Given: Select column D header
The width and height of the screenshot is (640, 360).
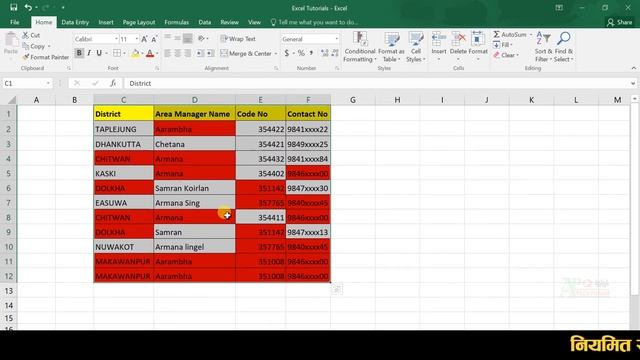Looking at the screenshot, I should 194,100.
